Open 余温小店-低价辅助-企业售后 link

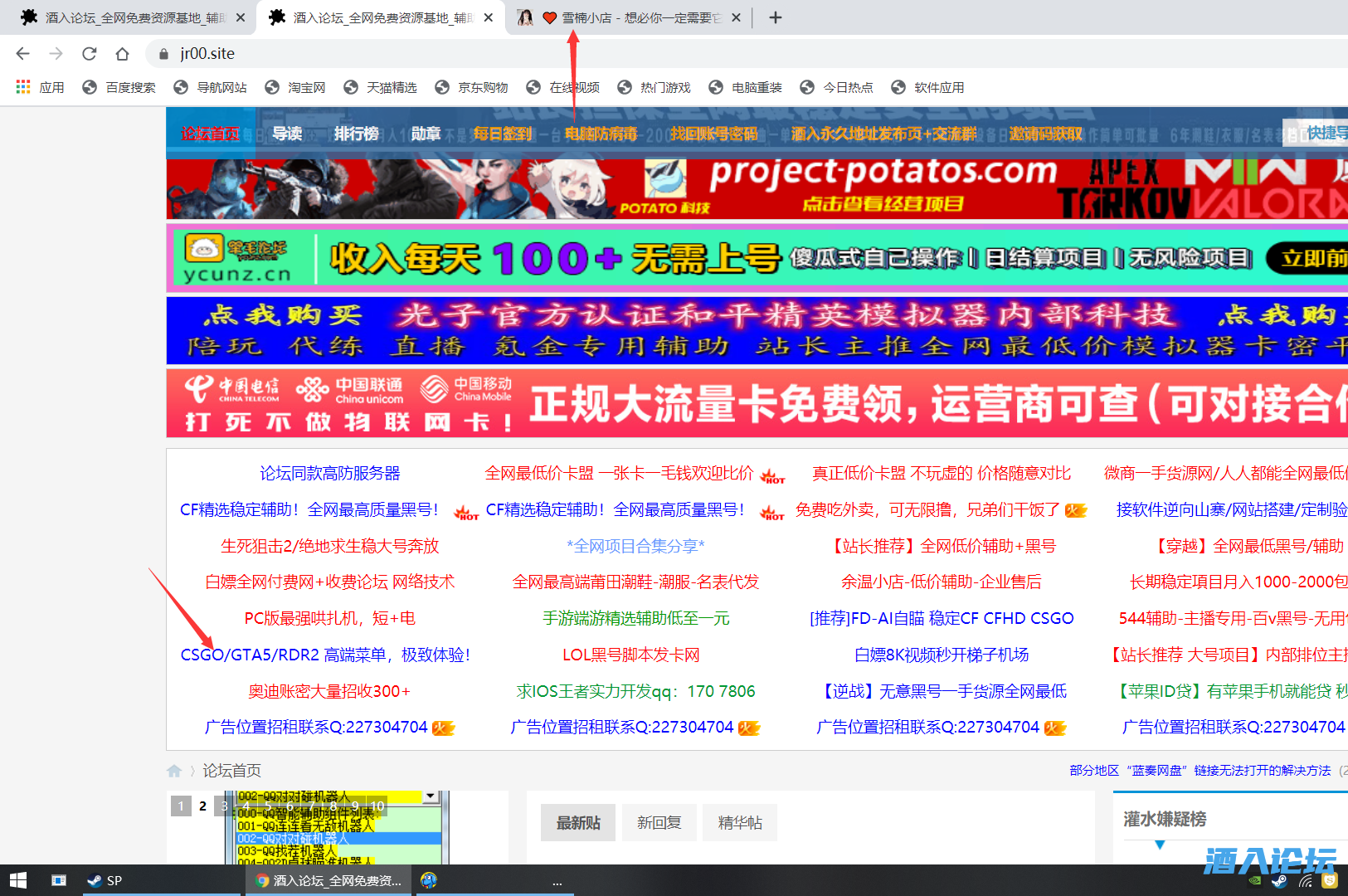(942, 582)
